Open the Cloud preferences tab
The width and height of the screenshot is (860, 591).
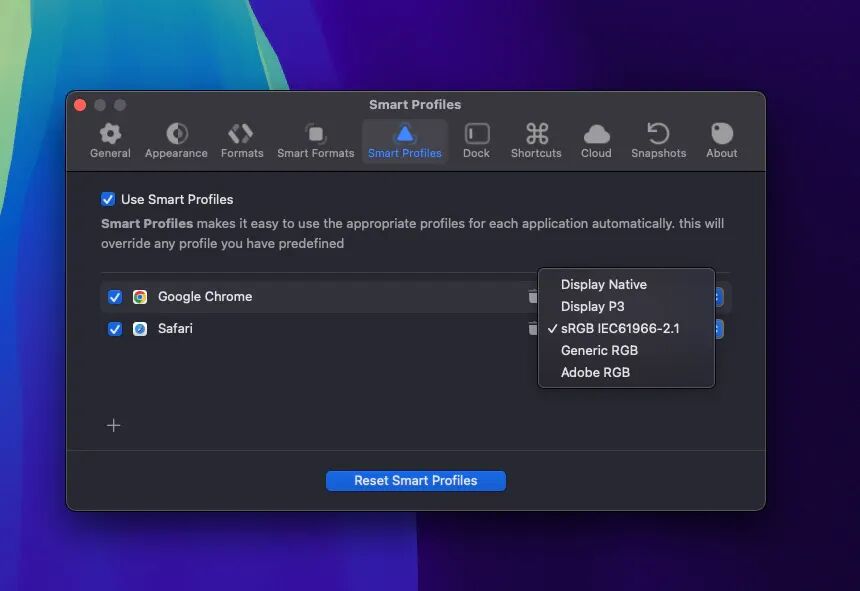[x=596, y=140]
